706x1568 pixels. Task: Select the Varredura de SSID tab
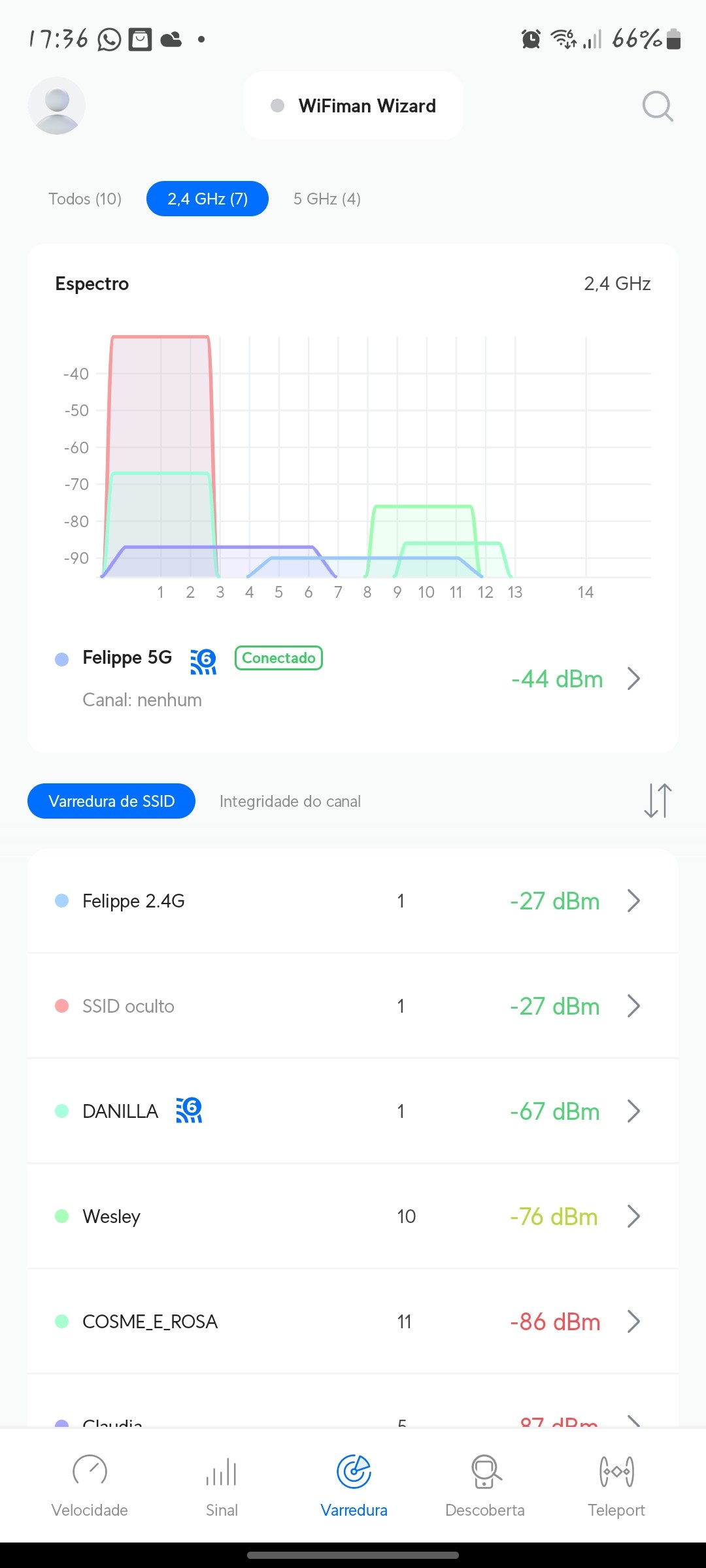[111, 801]
